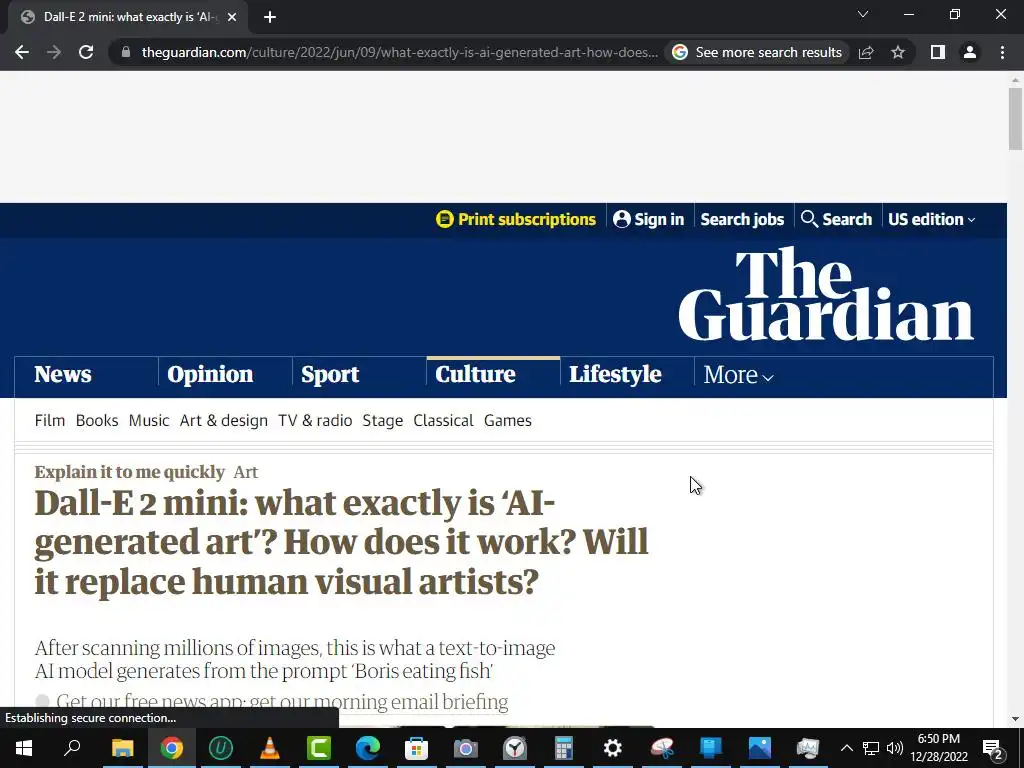Click Explain it to me quickly series link
Viewport: 1024px width, 768px height.
pos(129,472)
